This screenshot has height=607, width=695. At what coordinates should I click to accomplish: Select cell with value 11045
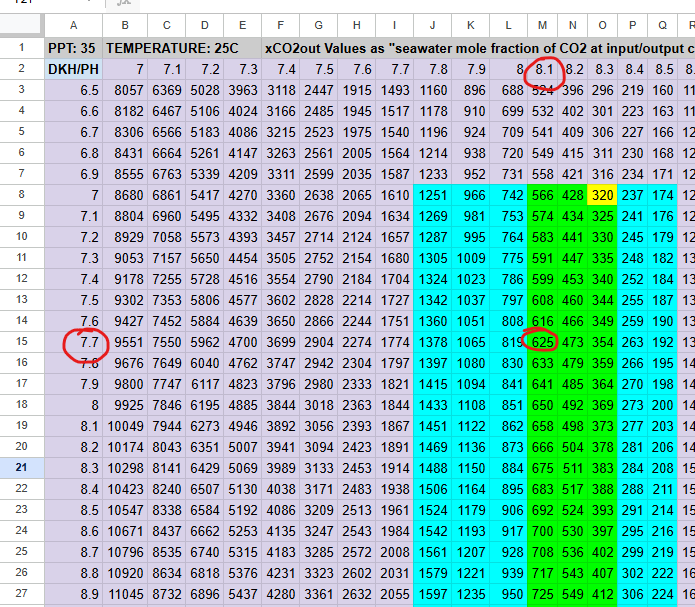[x=124, y=593]
